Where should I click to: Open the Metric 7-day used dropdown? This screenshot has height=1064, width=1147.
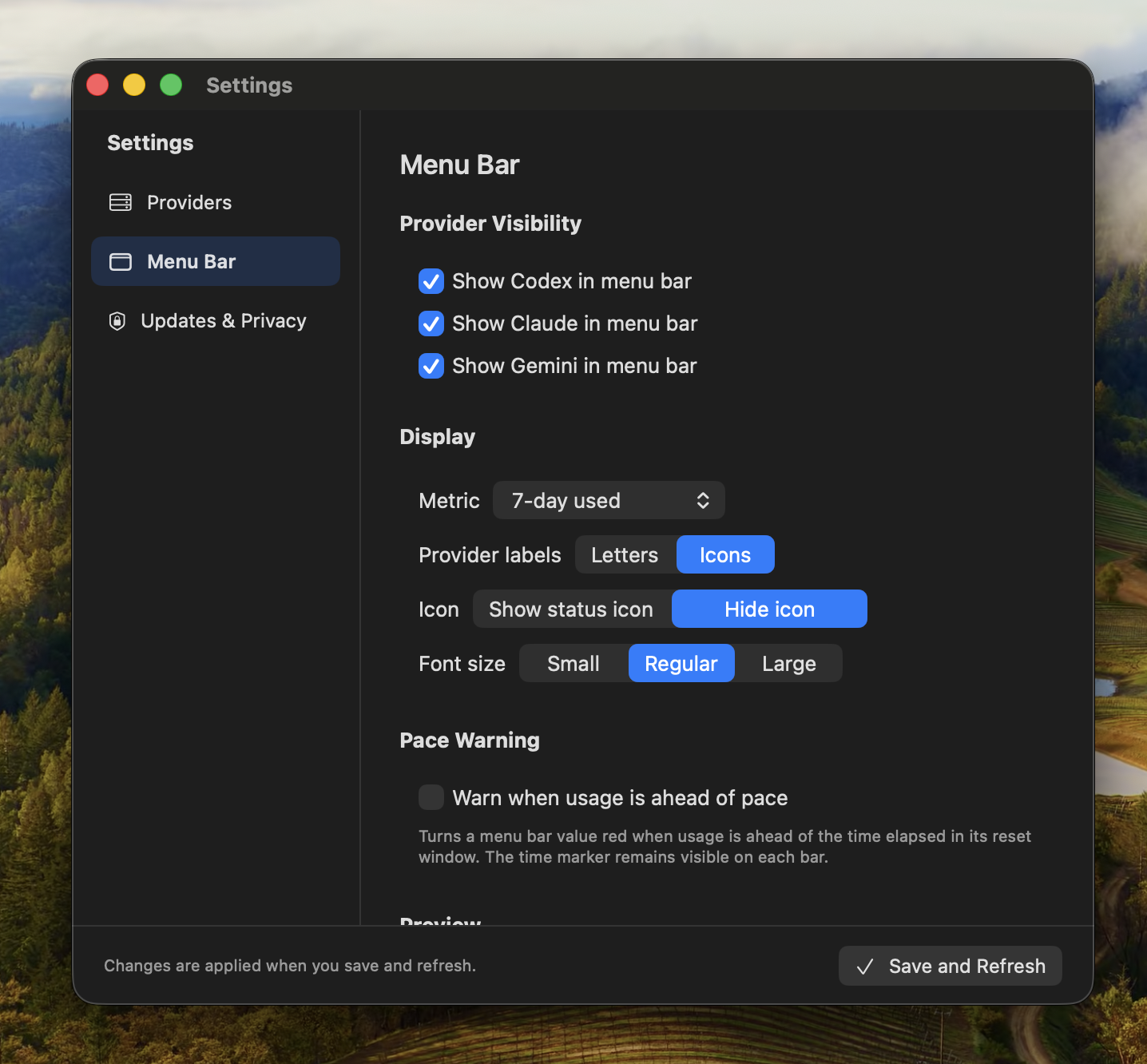click(609, 500)
